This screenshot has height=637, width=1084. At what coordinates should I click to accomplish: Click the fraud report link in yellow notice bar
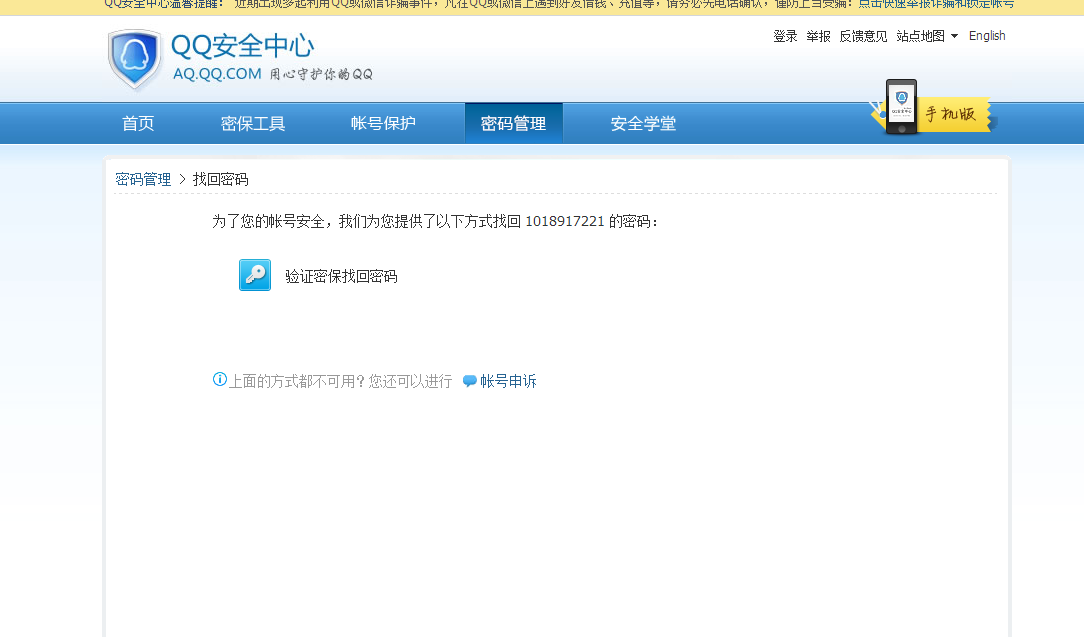[936, 4]
